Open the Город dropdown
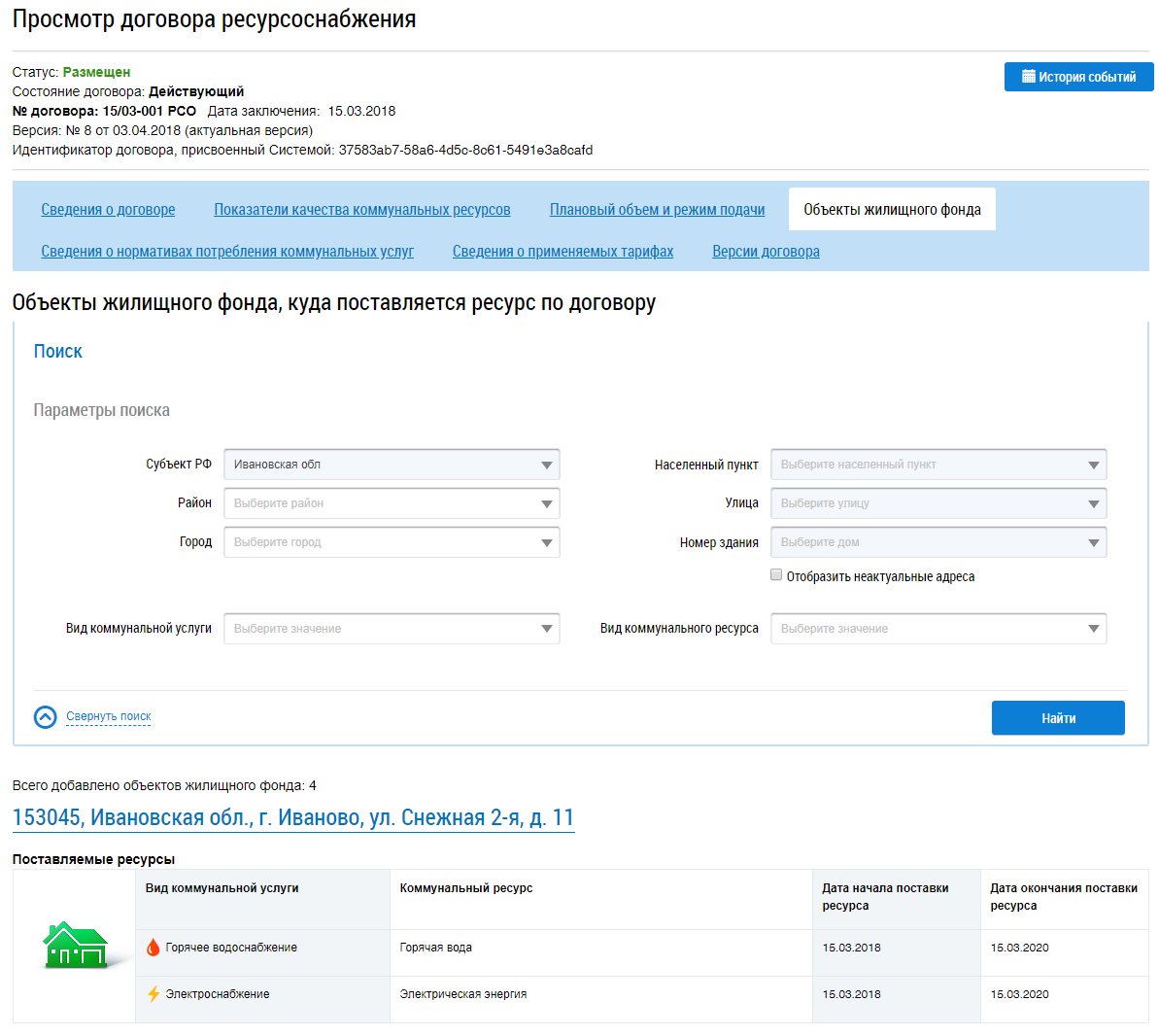This screenshot has height=1036, width=1159. 392,542
